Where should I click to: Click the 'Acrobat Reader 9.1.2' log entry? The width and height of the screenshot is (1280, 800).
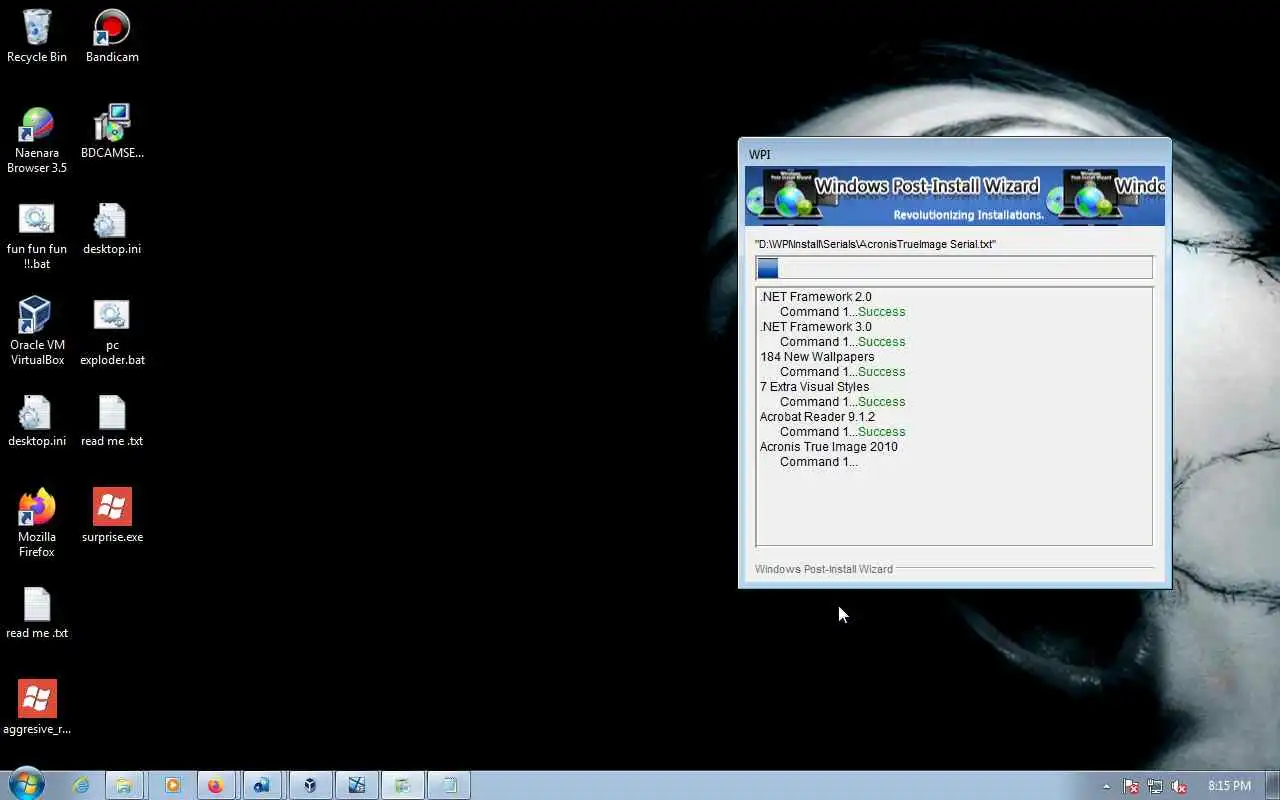(x=817, y=417)
